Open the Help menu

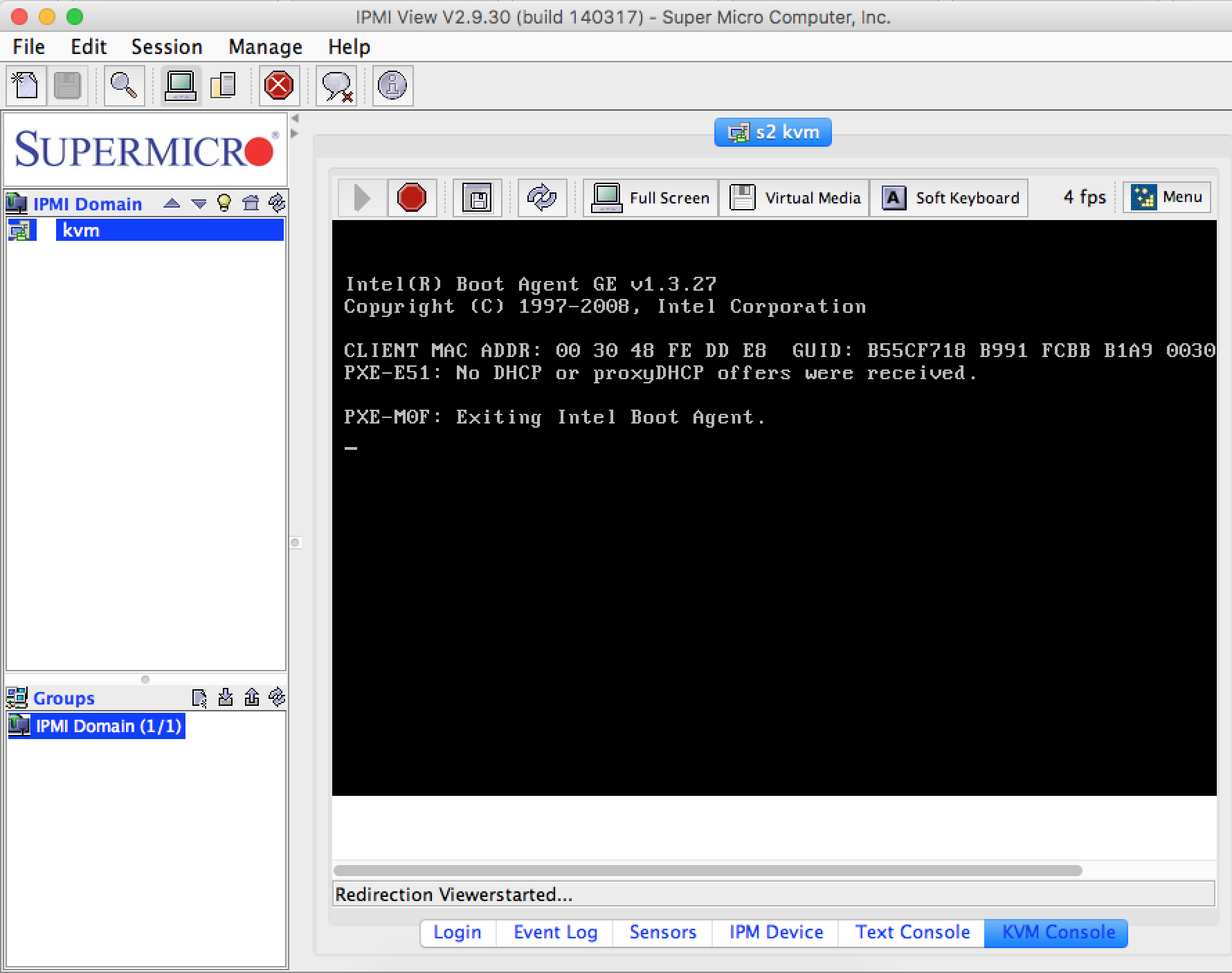point(349,47)
